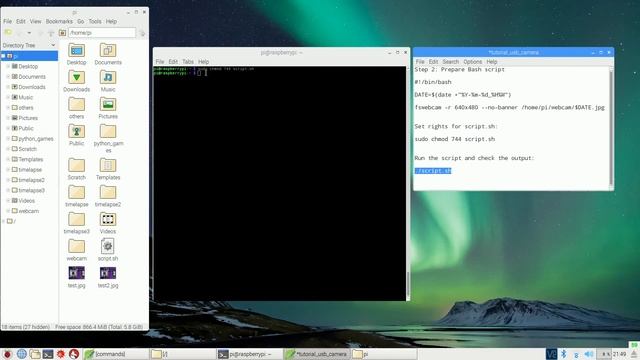Expand Desktop in directory tree

pyautogui.click(x=8, y=66)
